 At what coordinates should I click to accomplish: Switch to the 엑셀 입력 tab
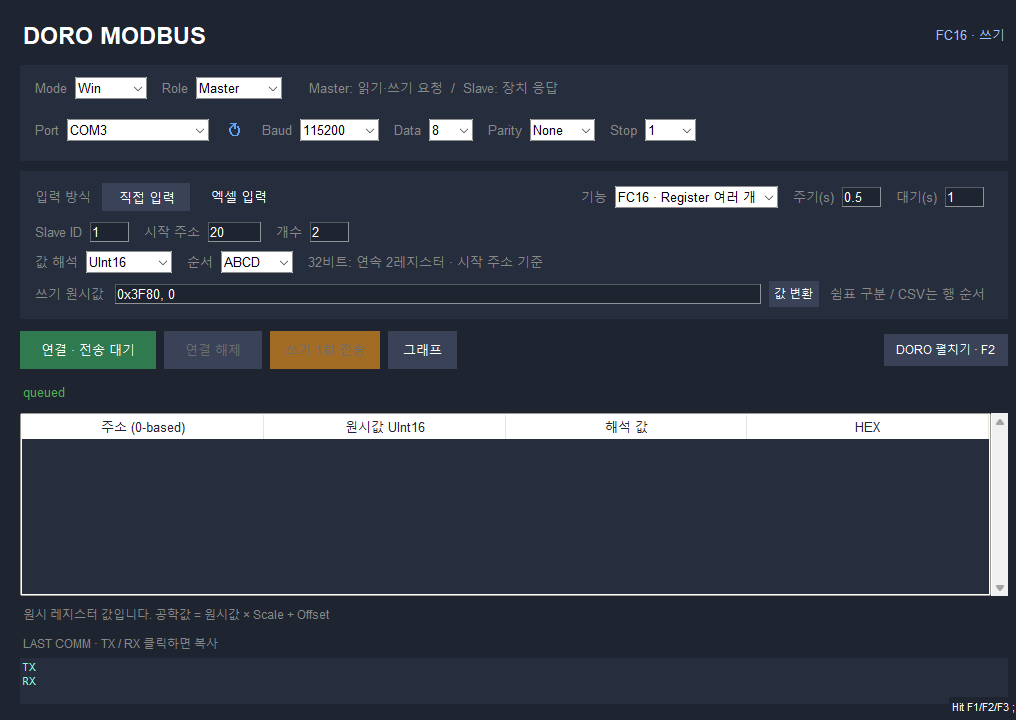point(239,197)
